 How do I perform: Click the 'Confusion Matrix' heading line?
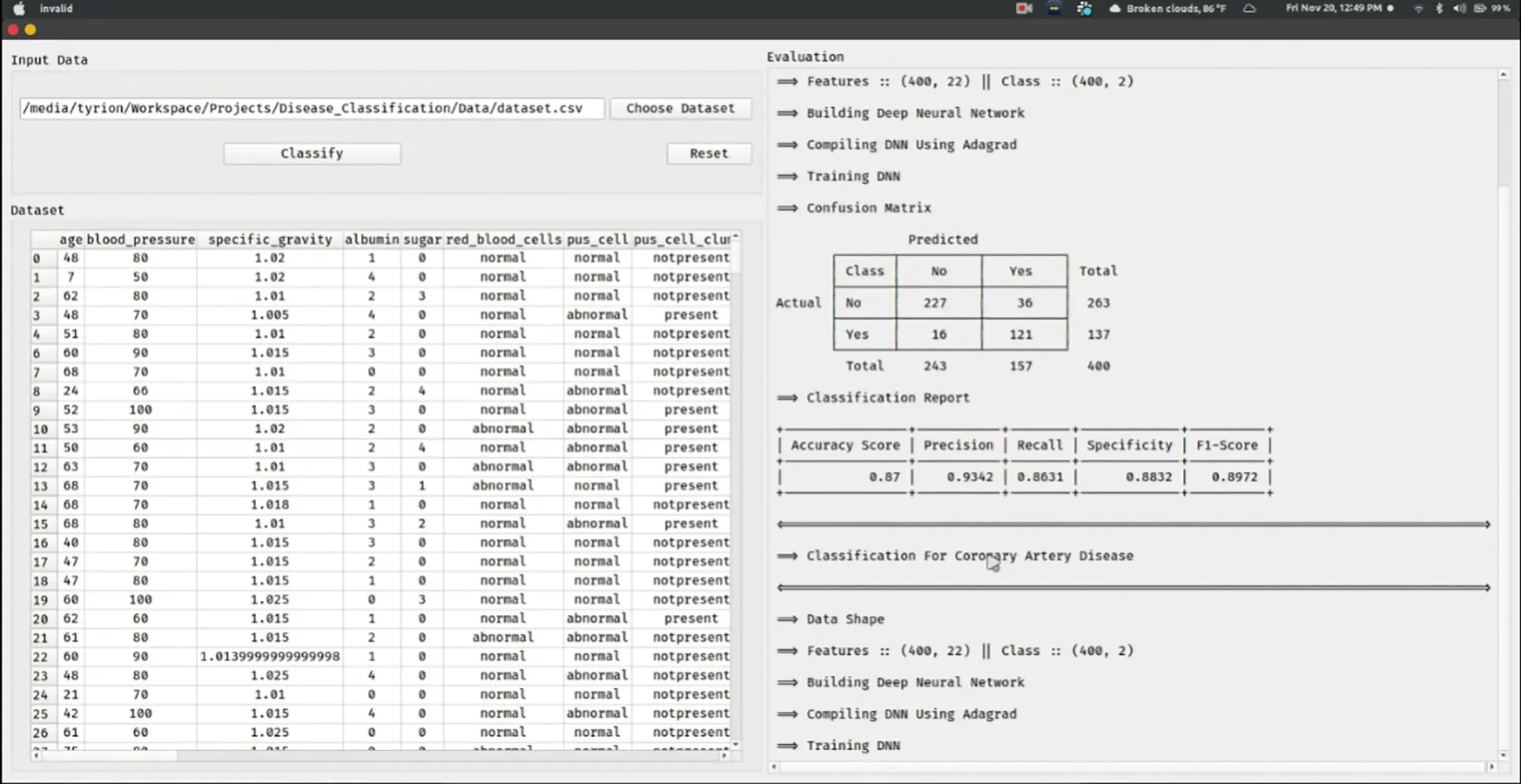(869, 208)
